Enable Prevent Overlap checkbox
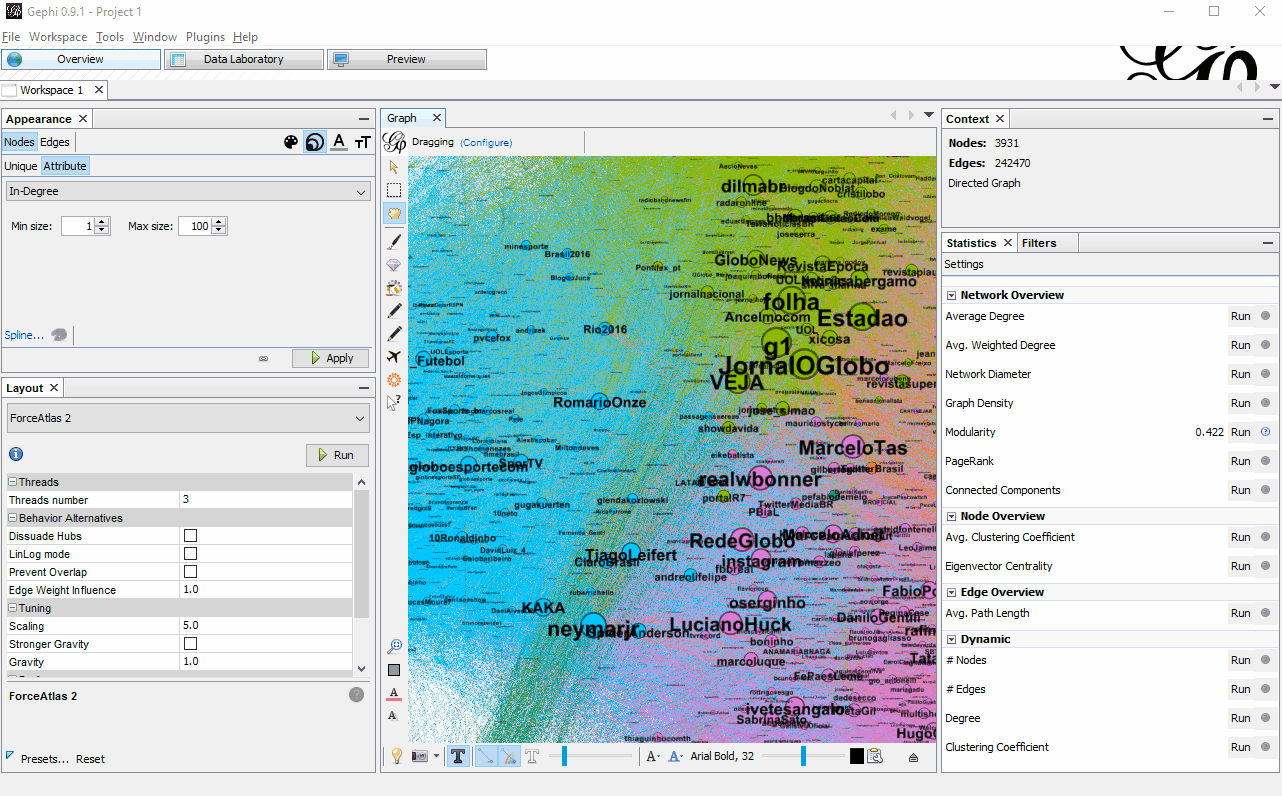This screenshot has width=1282, height=796. [x=190, y=572]
